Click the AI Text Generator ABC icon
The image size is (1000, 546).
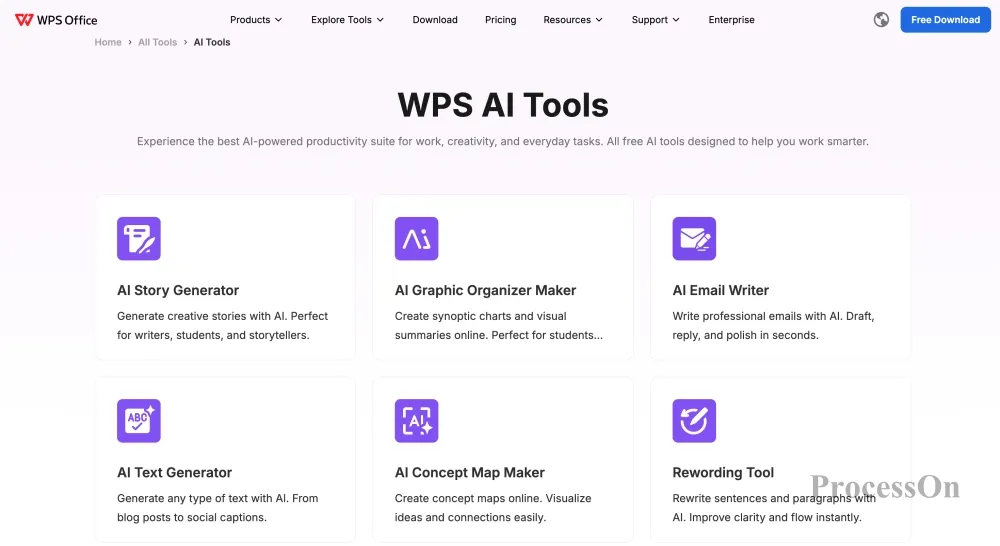pos(138,420)
